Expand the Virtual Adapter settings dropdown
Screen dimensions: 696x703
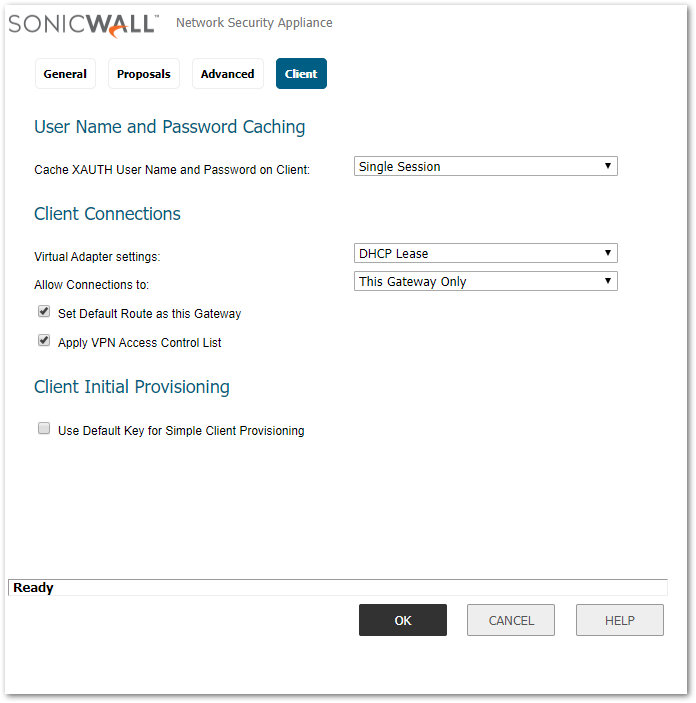click(x=486, y=254)
